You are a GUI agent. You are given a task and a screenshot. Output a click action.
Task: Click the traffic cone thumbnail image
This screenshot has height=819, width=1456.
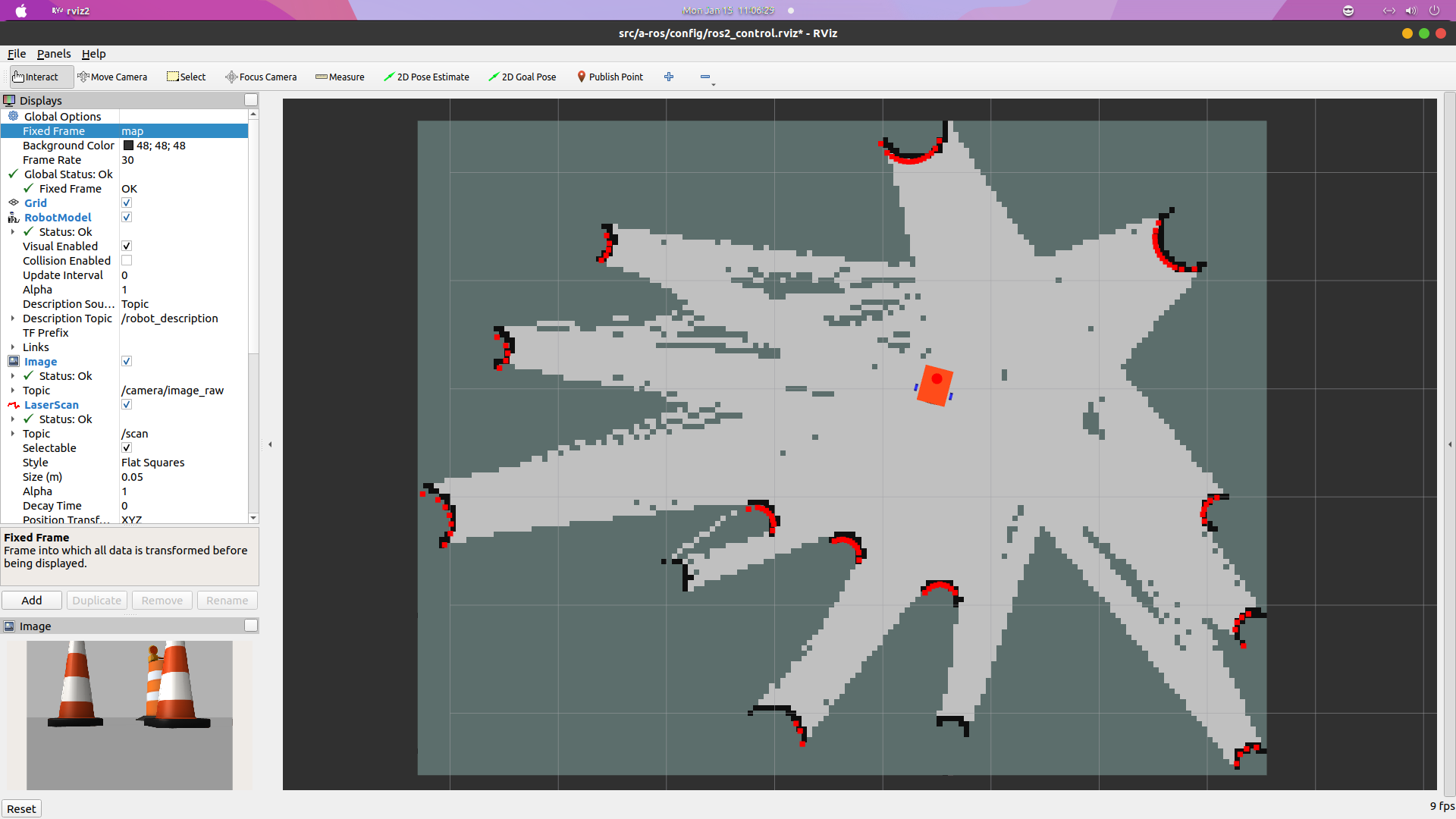point(130,715)
